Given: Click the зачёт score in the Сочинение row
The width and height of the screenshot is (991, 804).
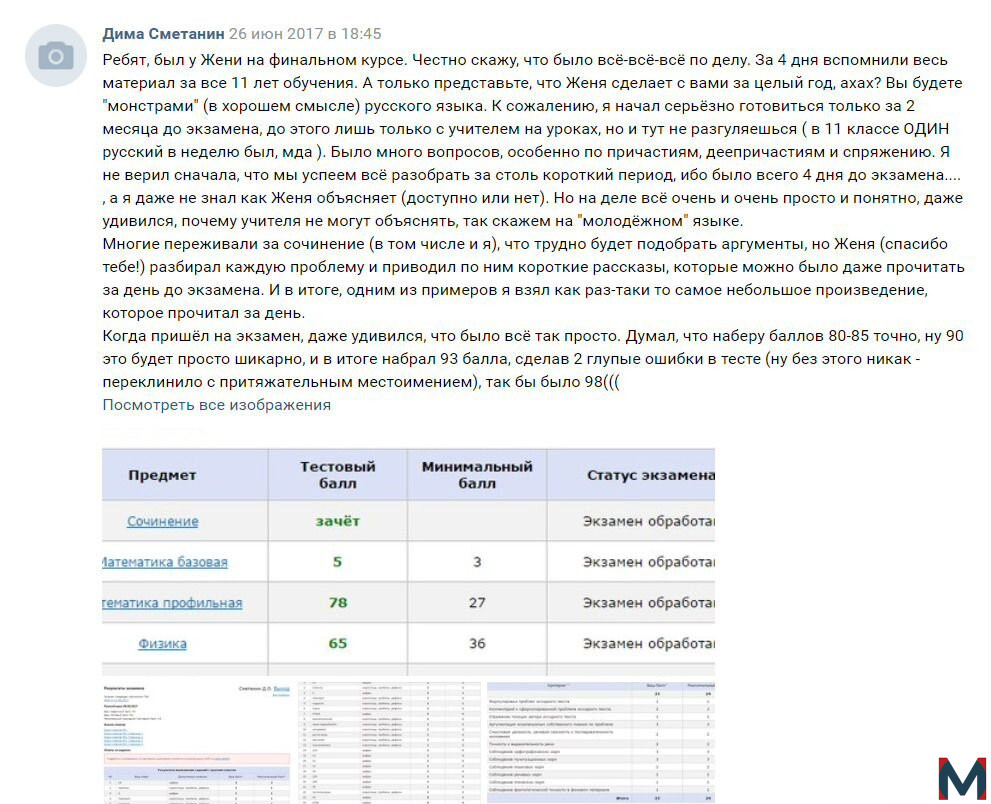Looking at the screenshot, I should (337, 521).
